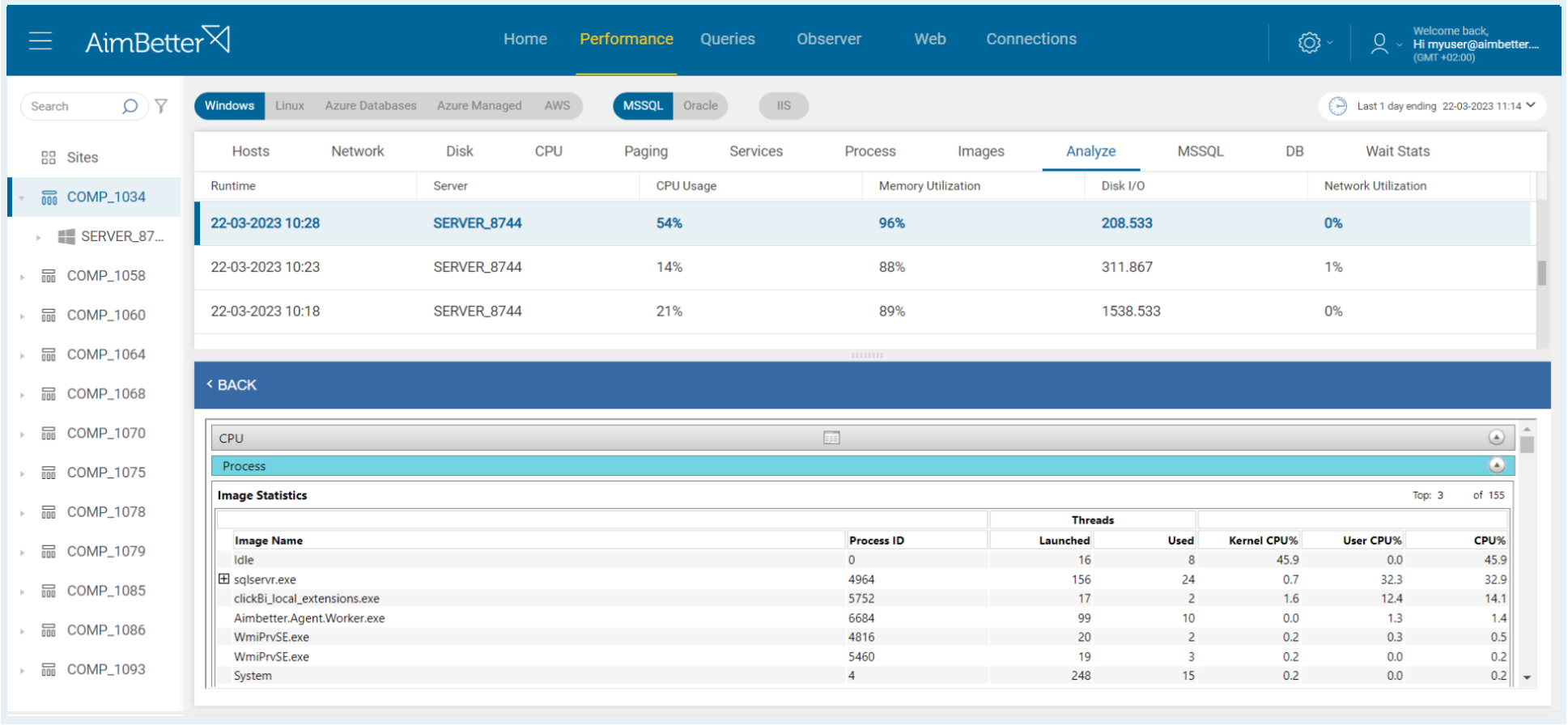Open the Last 1 day date range dropdown
1568x725 pixels.
tap(1433, 106)
